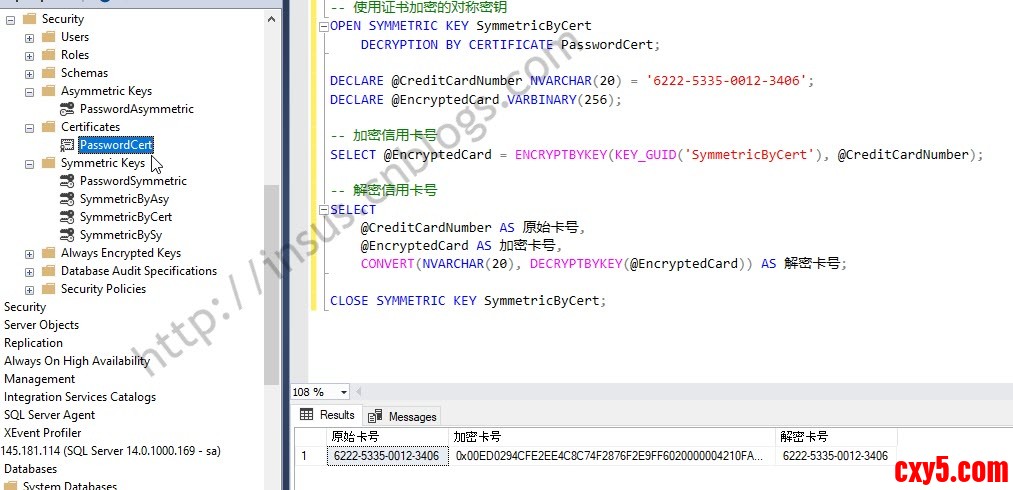Click the Object Explorer vertical scrollbar thumb
This screenshot has width=1013, height=490.
[x=272, y=284]
